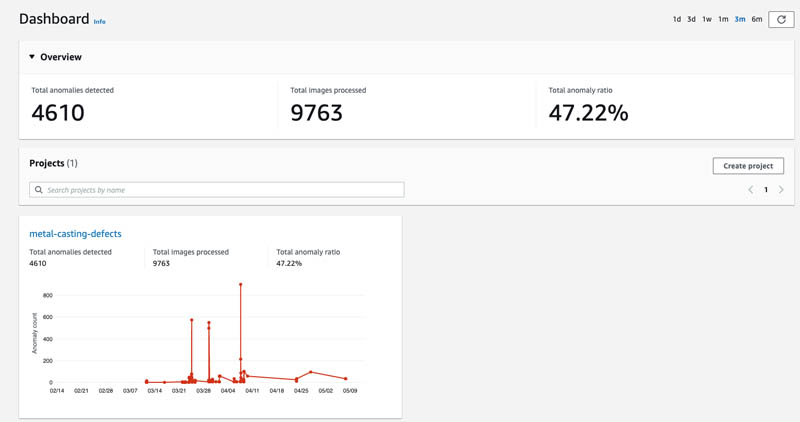Go to previous projects page arrow
Viewport: 800px width, 422px height.
(751, 190)
